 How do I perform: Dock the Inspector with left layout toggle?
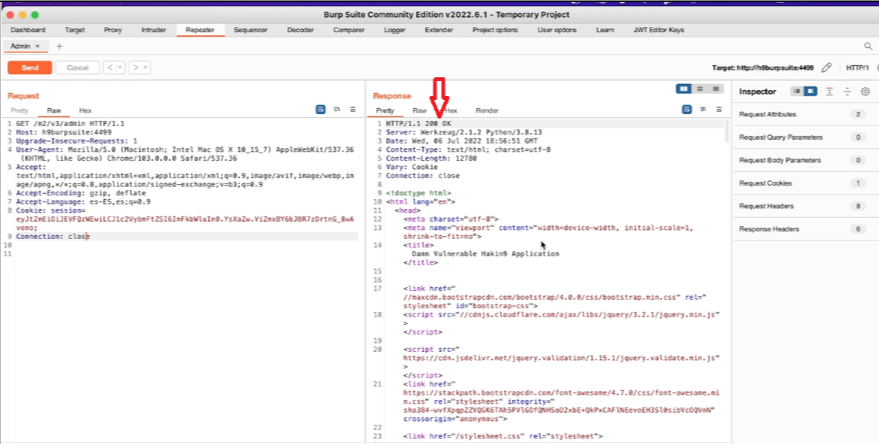click(x=797, y=91)
